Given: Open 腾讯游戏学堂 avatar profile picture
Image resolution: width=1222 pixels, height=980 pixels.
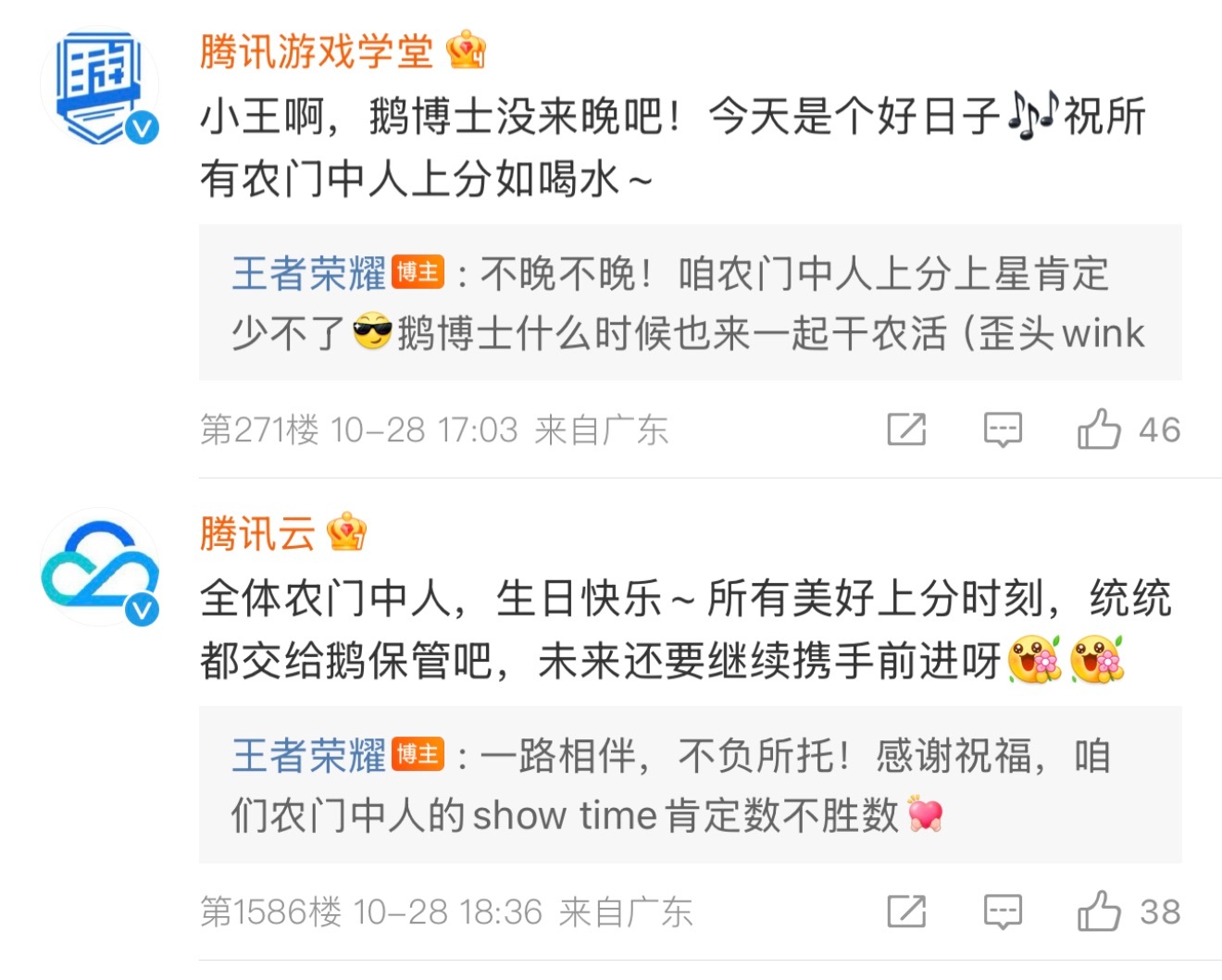Looking at the screenshot, I should point(100,86).
